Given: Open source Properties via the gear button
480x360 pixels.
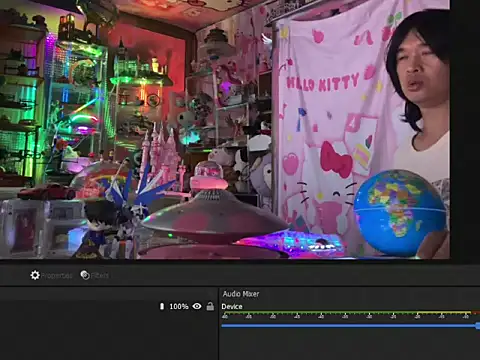Looking at the screenshot, I should [51, 275].
